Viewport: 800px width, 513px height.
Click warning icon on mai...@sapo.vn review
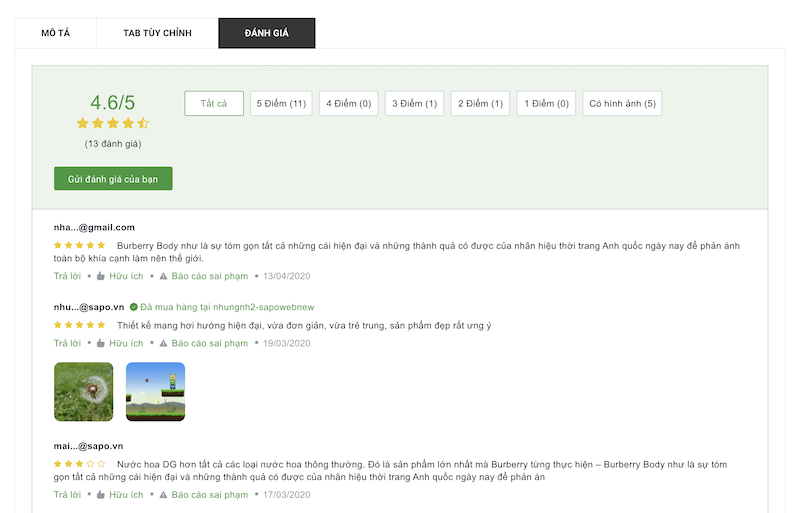[163, 494]
